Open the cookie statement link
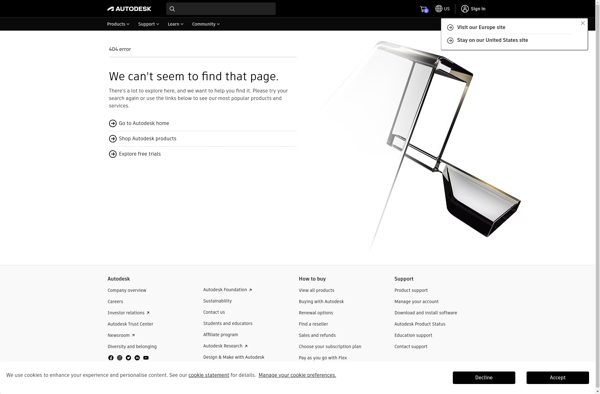The width and height of the screenshot is (600, 394). (209, 375)
